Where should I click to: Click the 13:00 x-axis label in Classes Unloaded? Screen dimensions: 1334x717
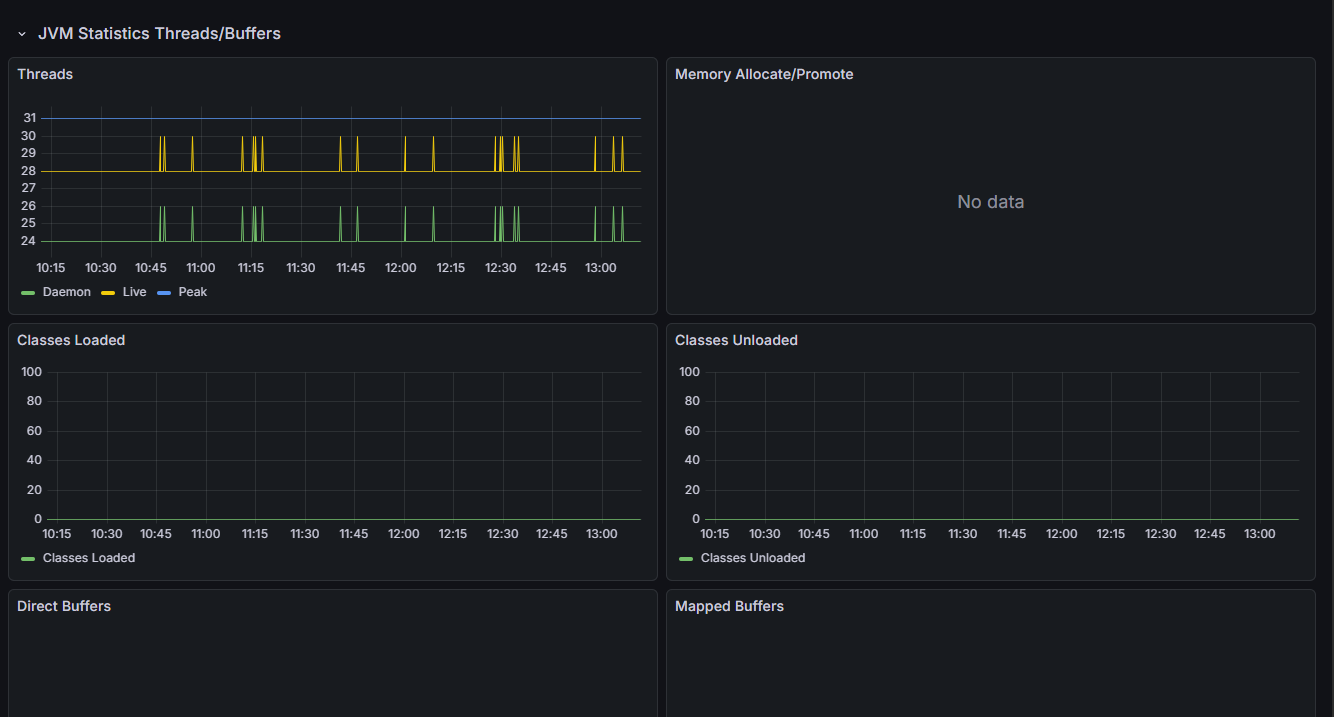(x=1259, y=534)
